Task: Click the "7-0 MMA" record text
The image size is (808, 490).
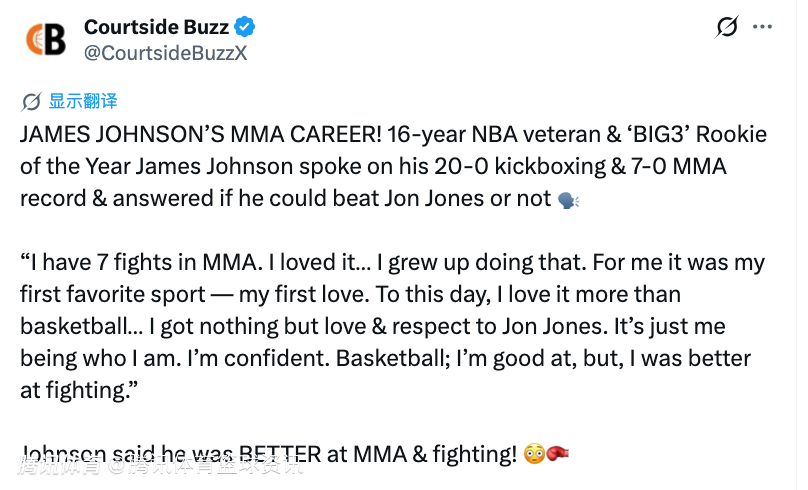Action: point(679,166)
